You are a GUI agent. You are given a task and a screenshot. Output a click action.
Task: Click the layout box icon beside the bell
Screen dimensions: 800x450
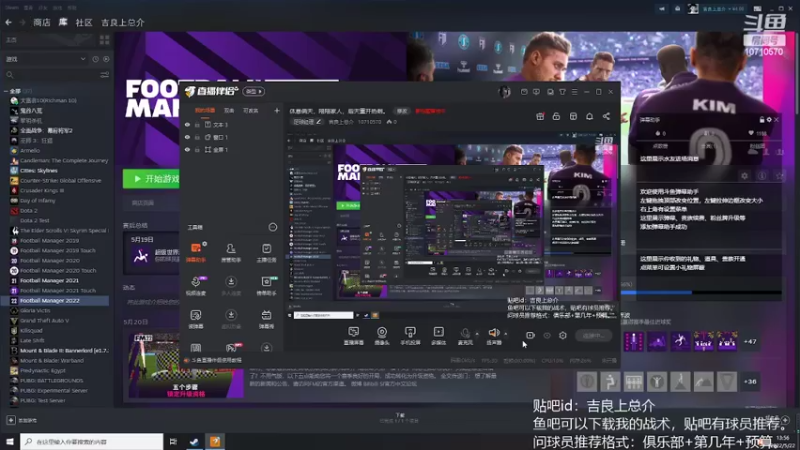point(573,116)
